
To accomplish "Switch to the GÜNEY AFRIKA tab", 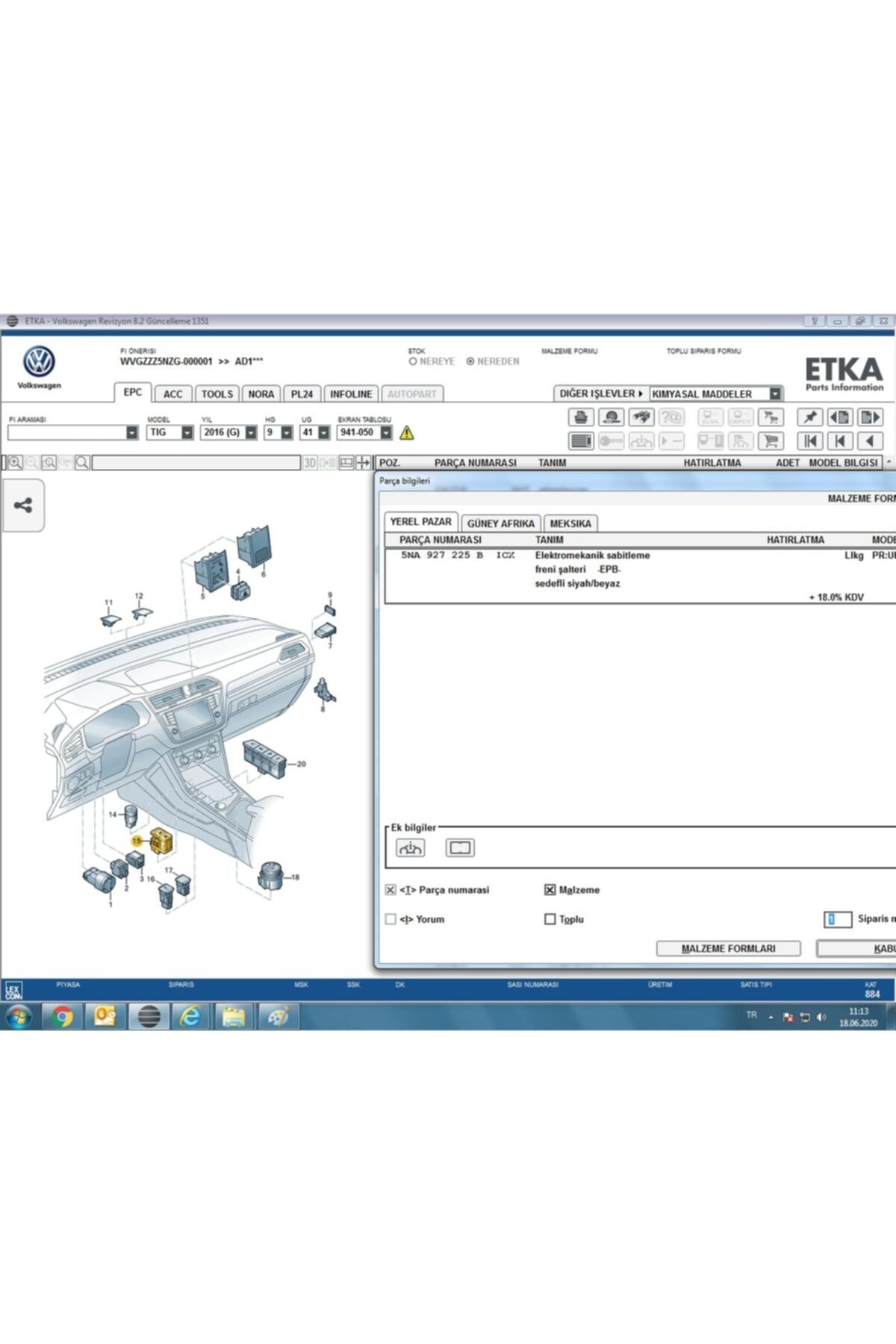I will point(500,523).
